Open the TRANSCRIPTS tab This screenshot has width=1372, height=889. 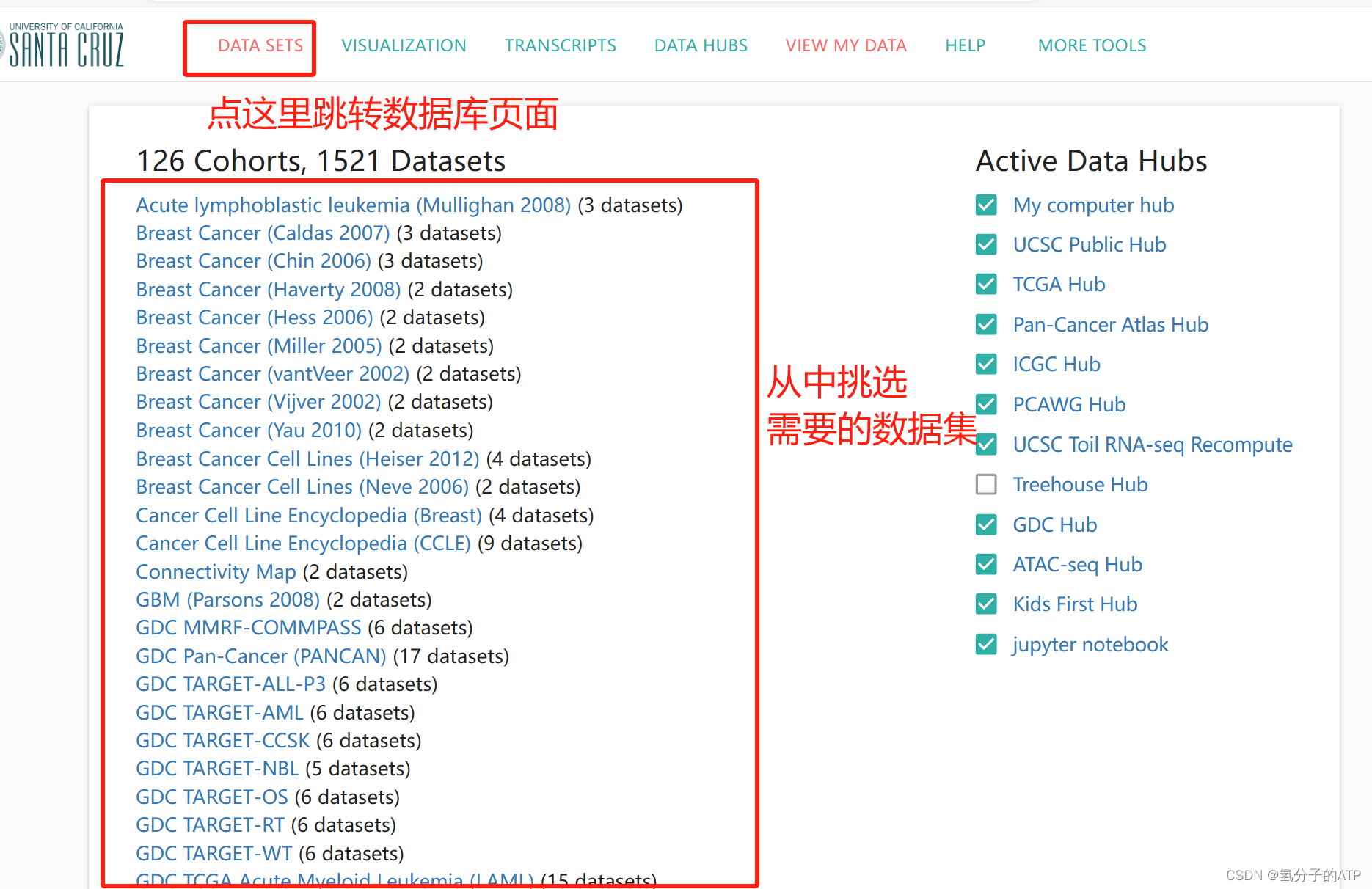tap(561, 45)
